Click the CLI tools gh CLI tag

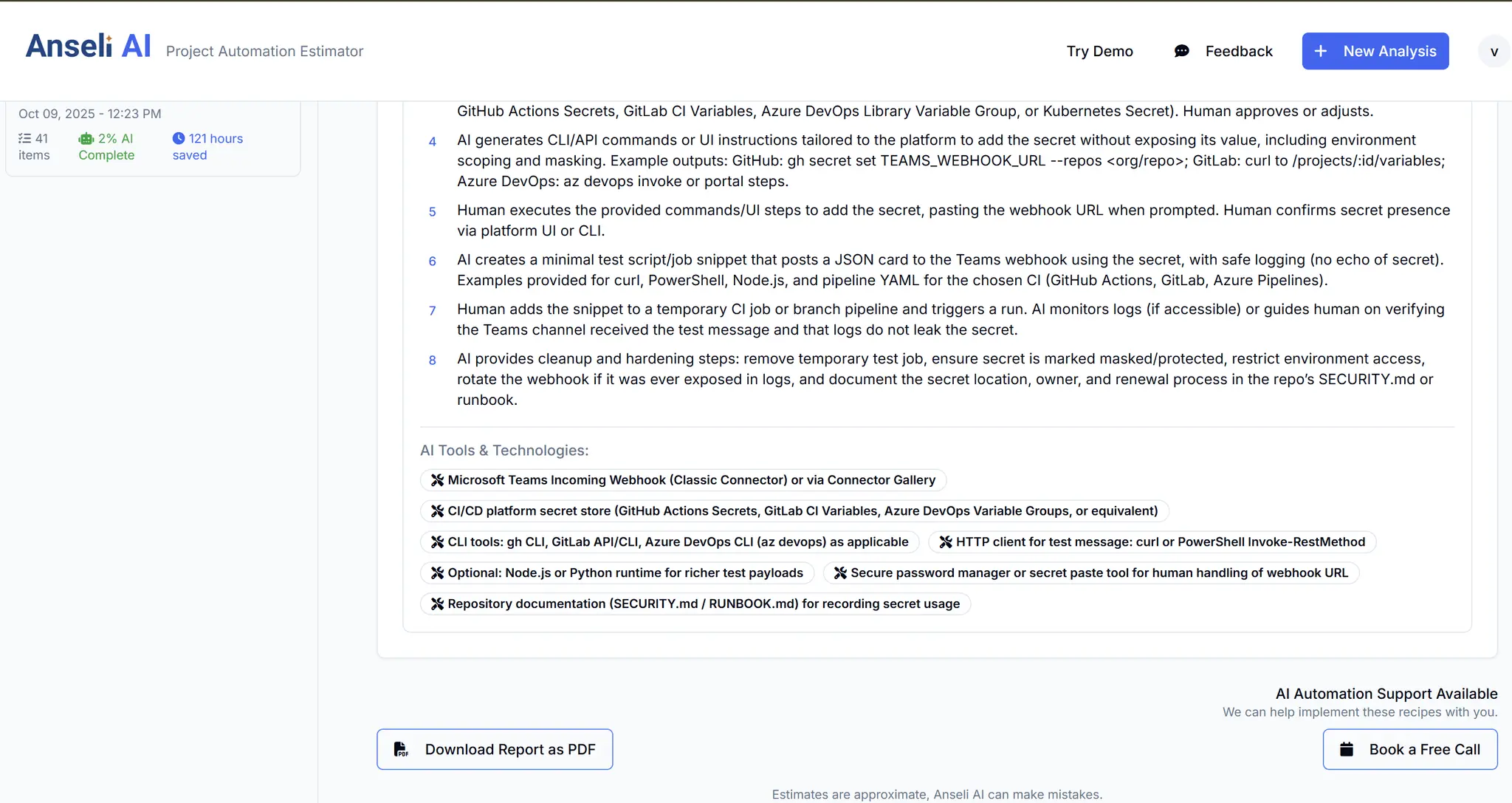click(670, 542)
